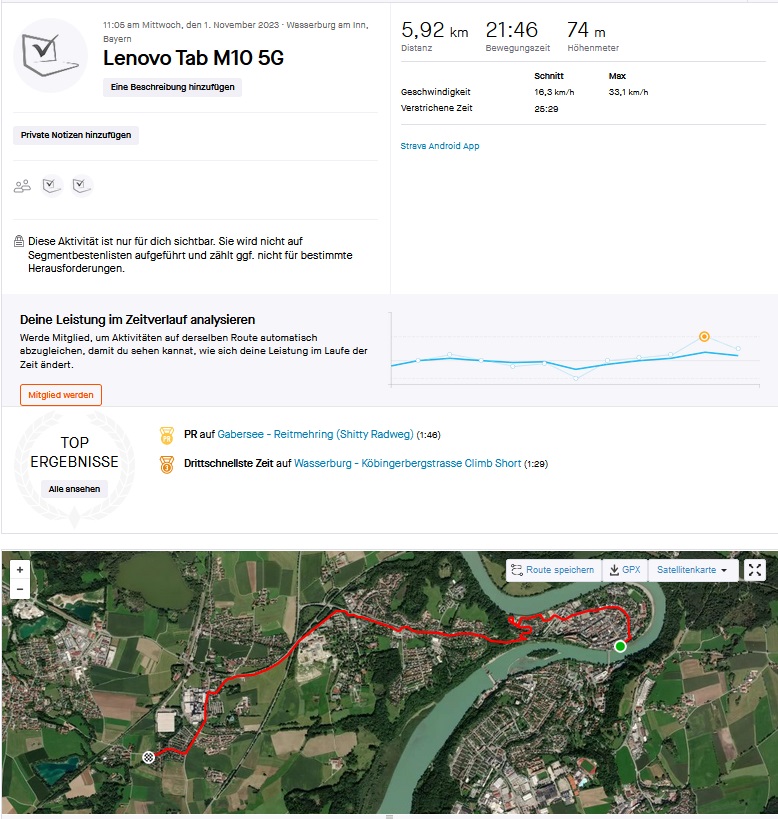The width and height of the screenshot is (778, 819).
Task: Open the Köbingerbergstrasse Climb Short segment link
Action: coord(407,464)
